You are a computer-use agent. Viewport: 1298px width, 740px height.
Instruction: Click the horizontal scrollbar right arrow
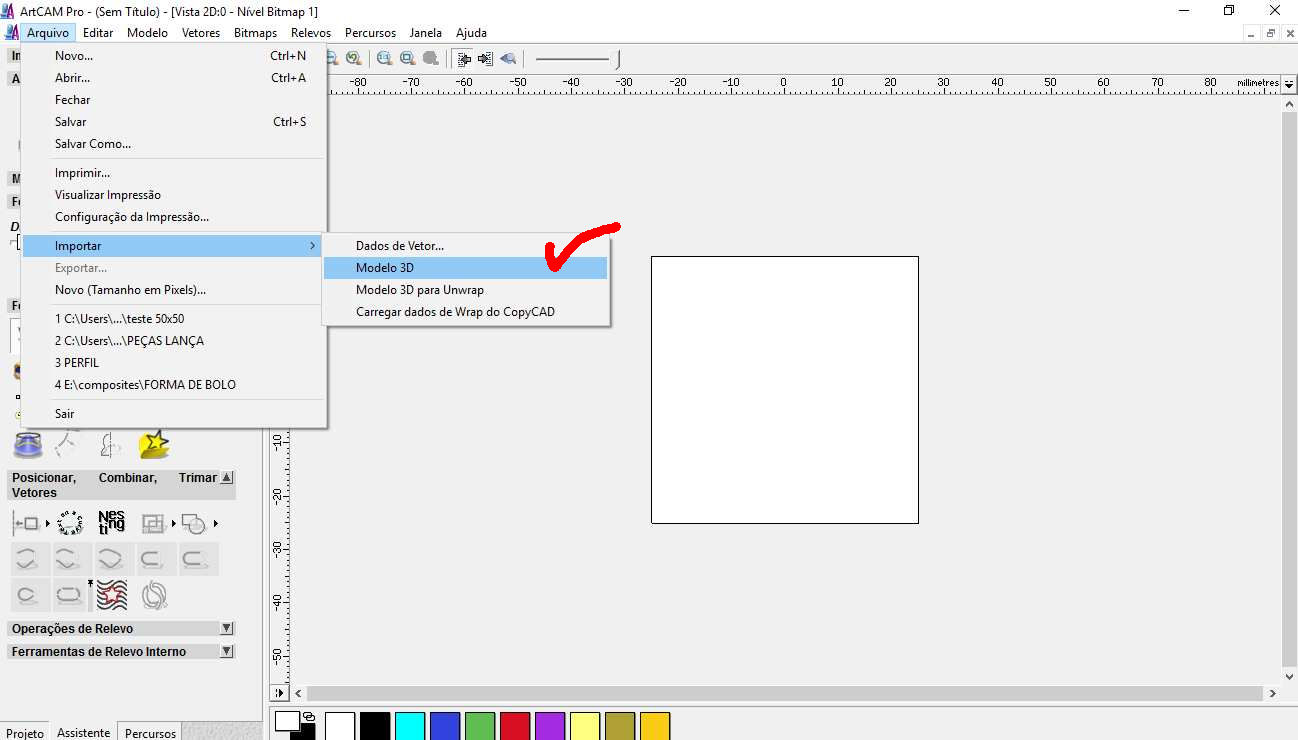[x=1273, y=693]
